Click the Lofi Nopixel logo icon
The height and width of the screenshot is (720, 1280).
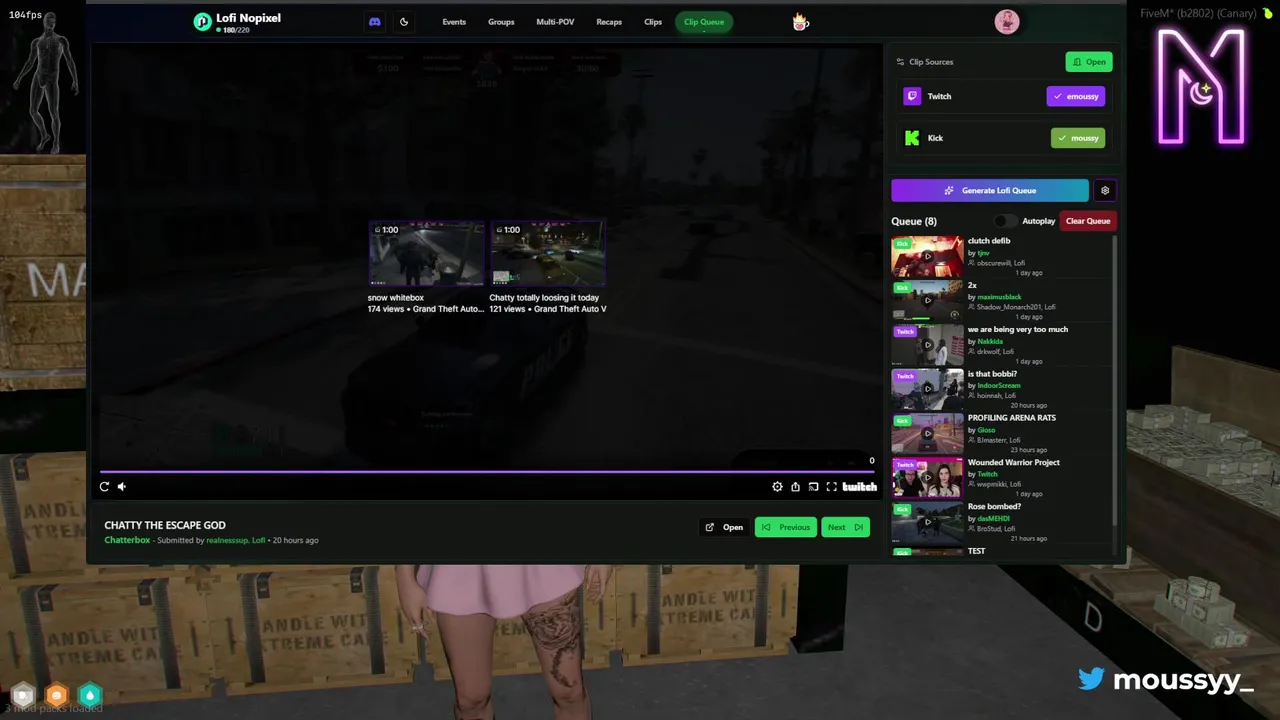coord(203,22)
